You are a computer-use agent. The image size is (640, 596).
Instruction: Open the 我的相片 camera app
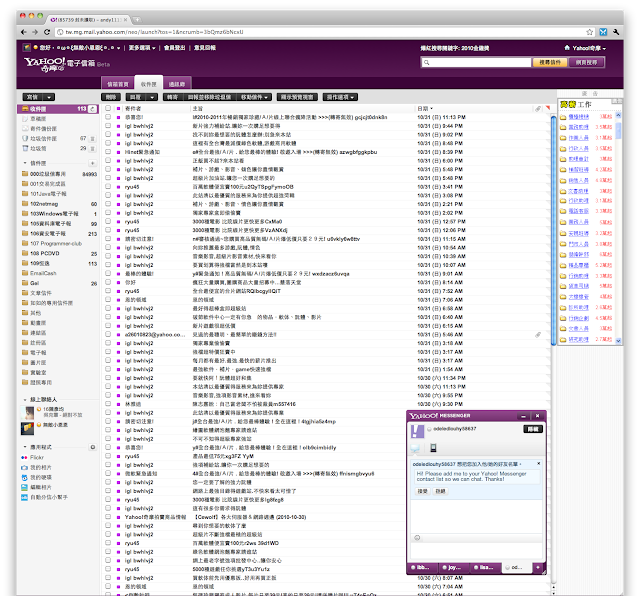[x=36, y=467]
